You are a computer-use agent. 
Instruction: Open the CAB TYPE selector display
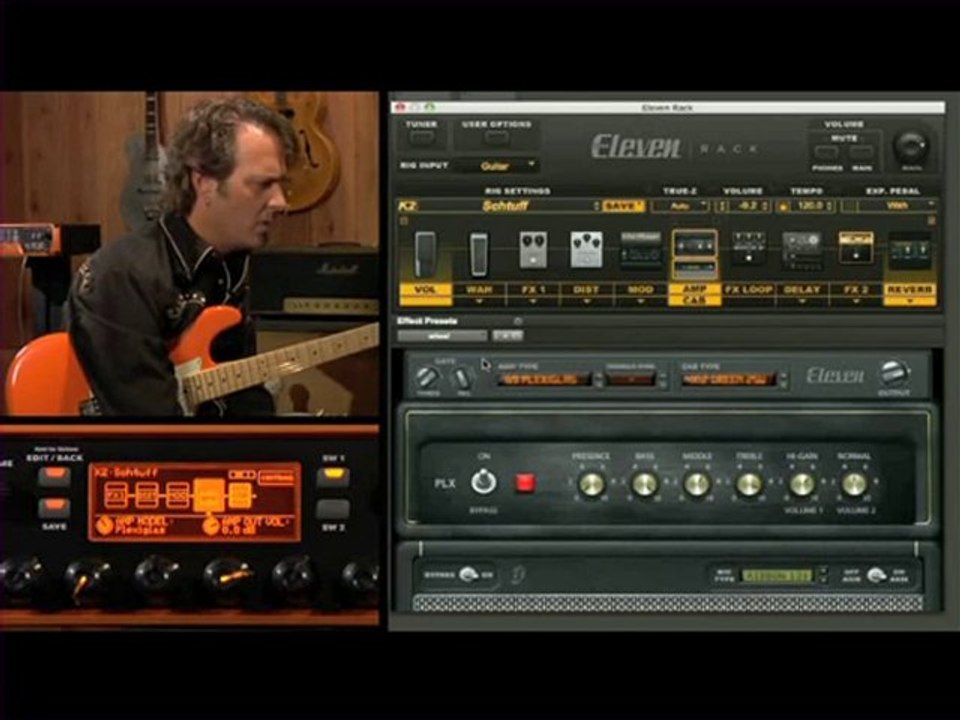coord(729,380)
